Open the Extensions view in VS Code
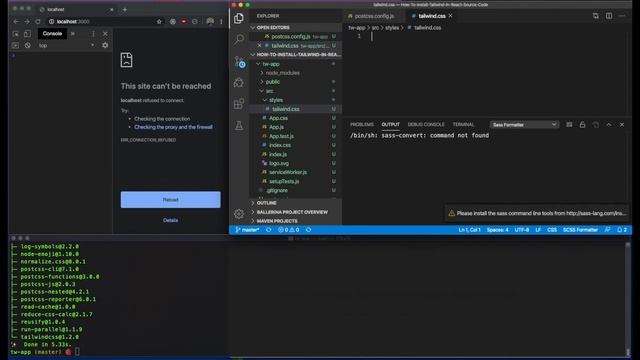The height and width of the screenshot is (360, 640). pos(239,104)
